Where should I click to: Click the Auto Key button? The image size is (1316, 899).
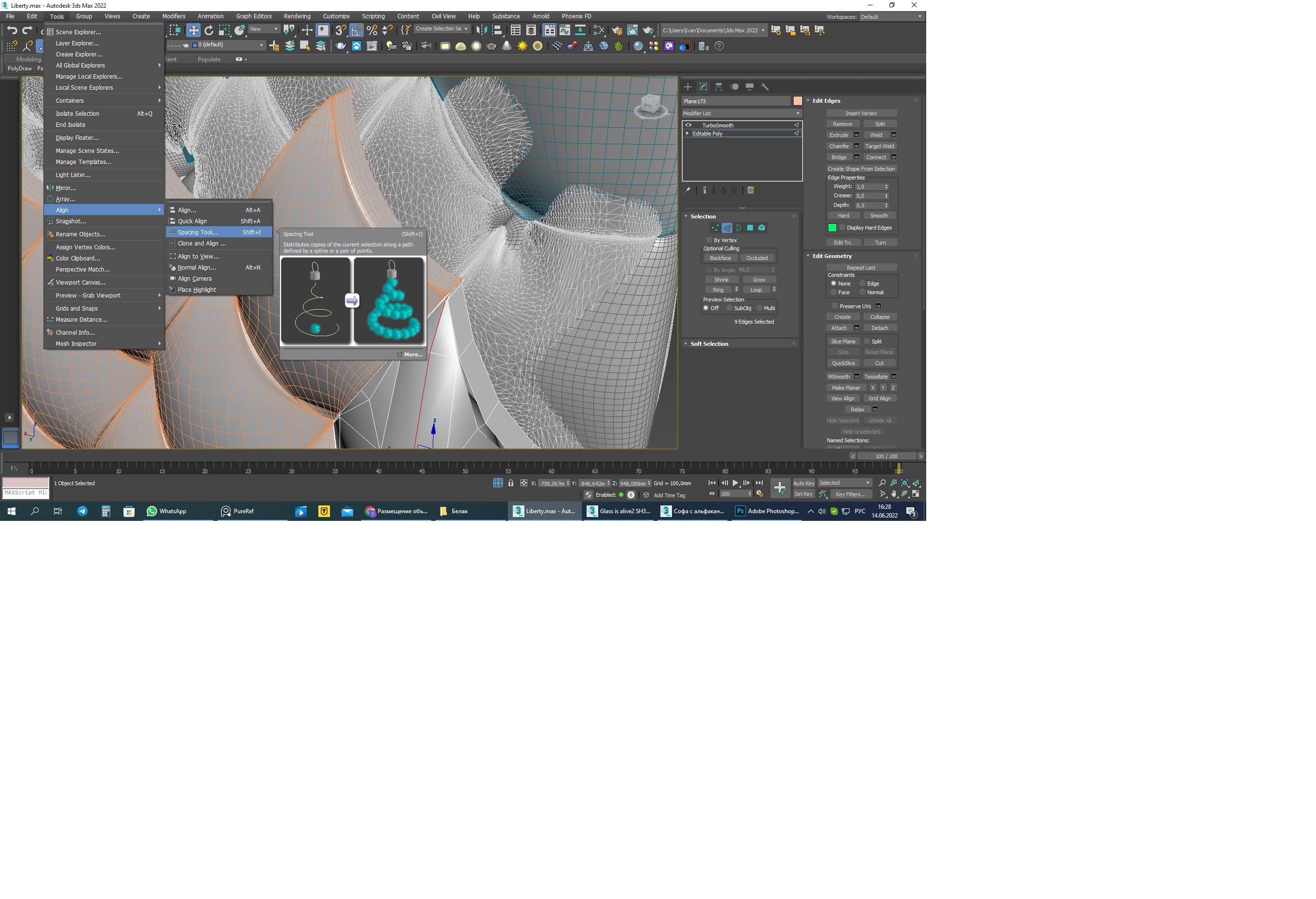[804, 483]
